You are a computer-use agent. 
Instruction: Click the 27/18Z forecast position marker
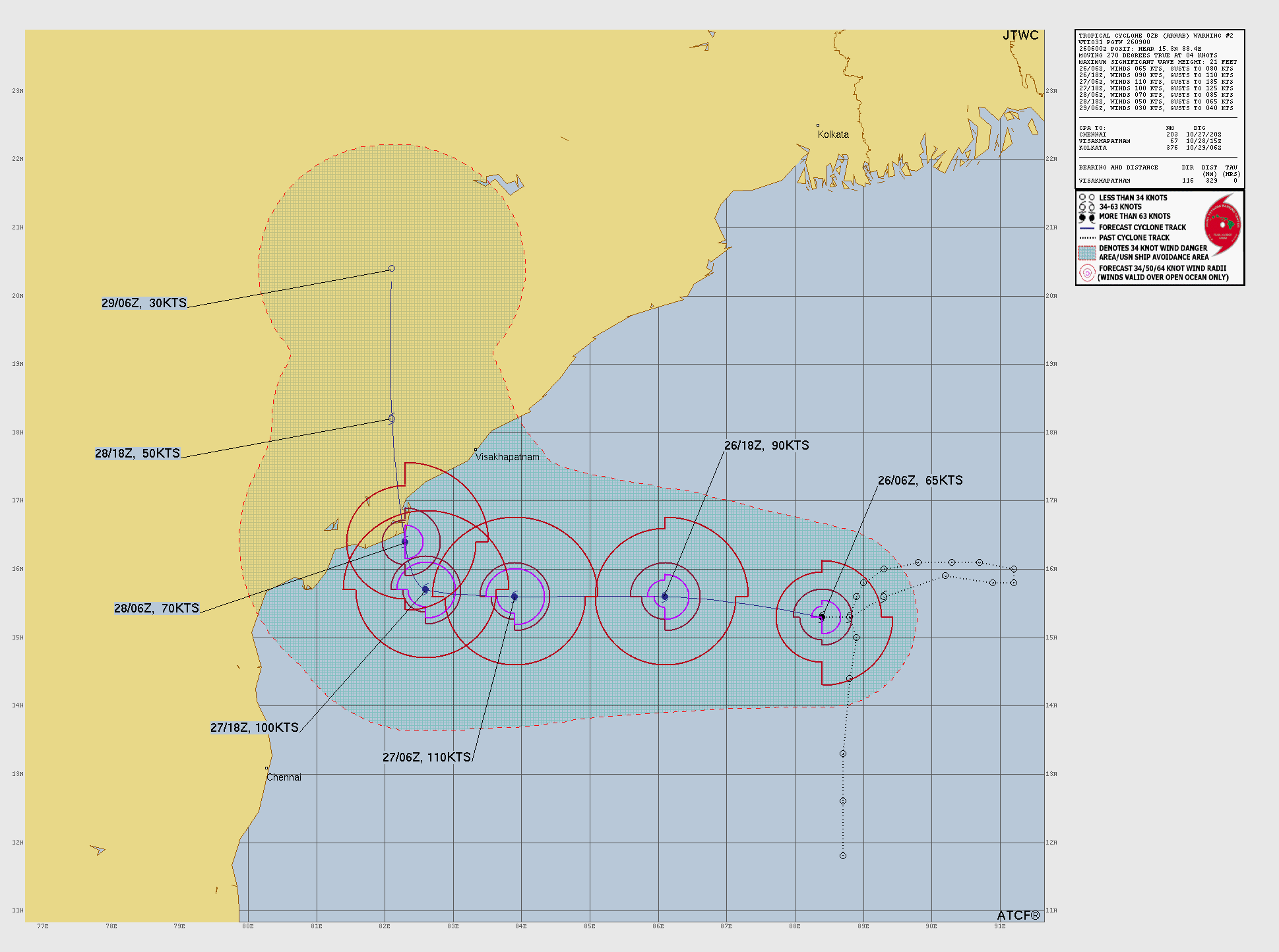point(425,589)
